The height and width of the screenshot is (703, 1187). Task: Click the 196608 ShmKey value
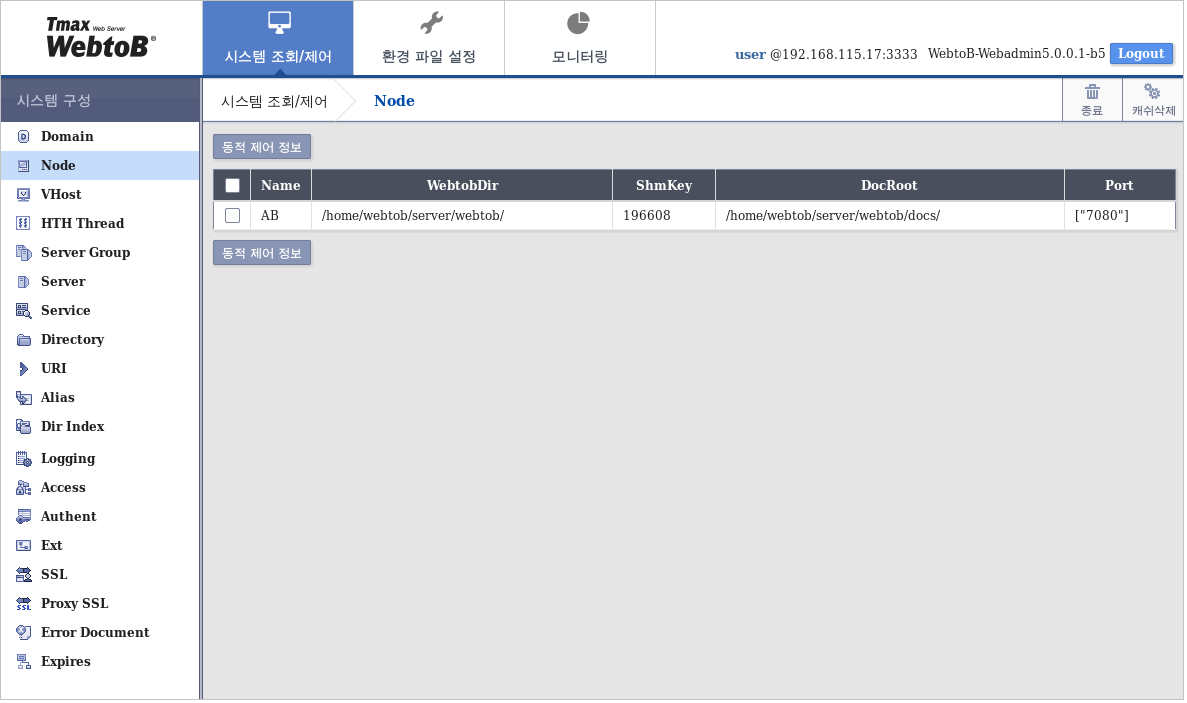coord(647,216)
